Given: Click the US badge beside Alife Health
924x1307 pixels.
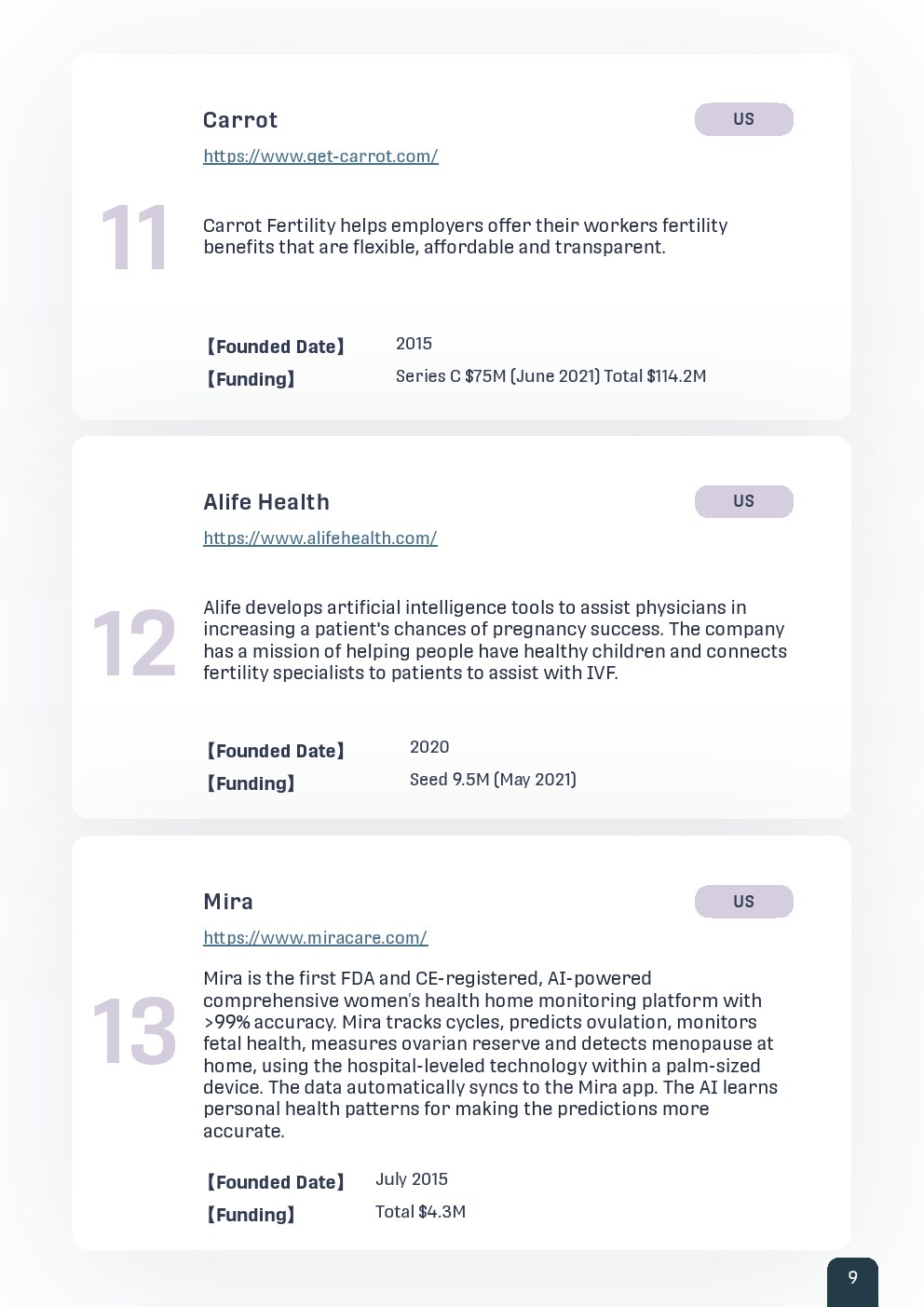Looking at the screenshot, I should (x=743, y=501).
